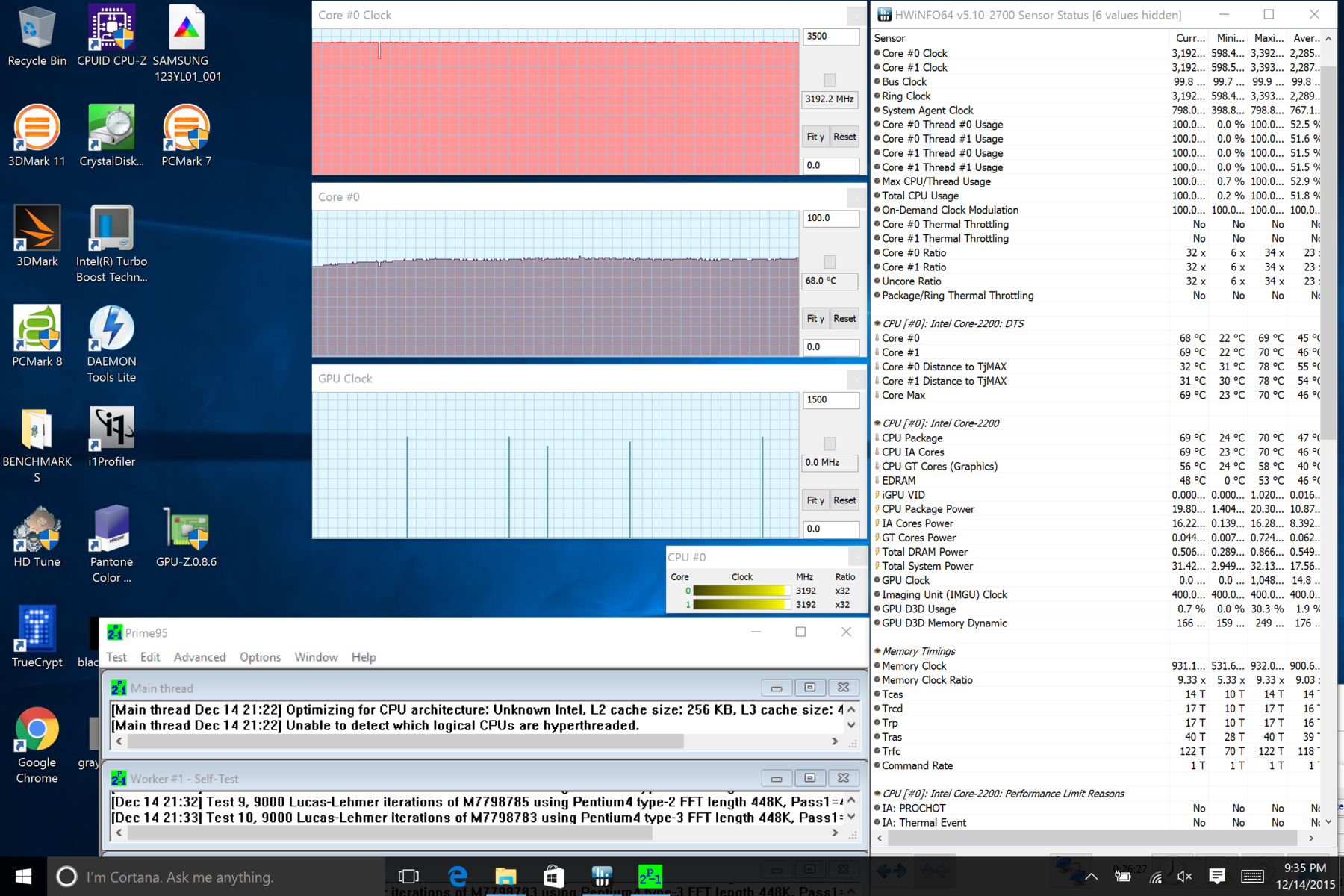Toggle the checkbox in the GPU Clock graph
1344x896 pixels.
(830, 444)
